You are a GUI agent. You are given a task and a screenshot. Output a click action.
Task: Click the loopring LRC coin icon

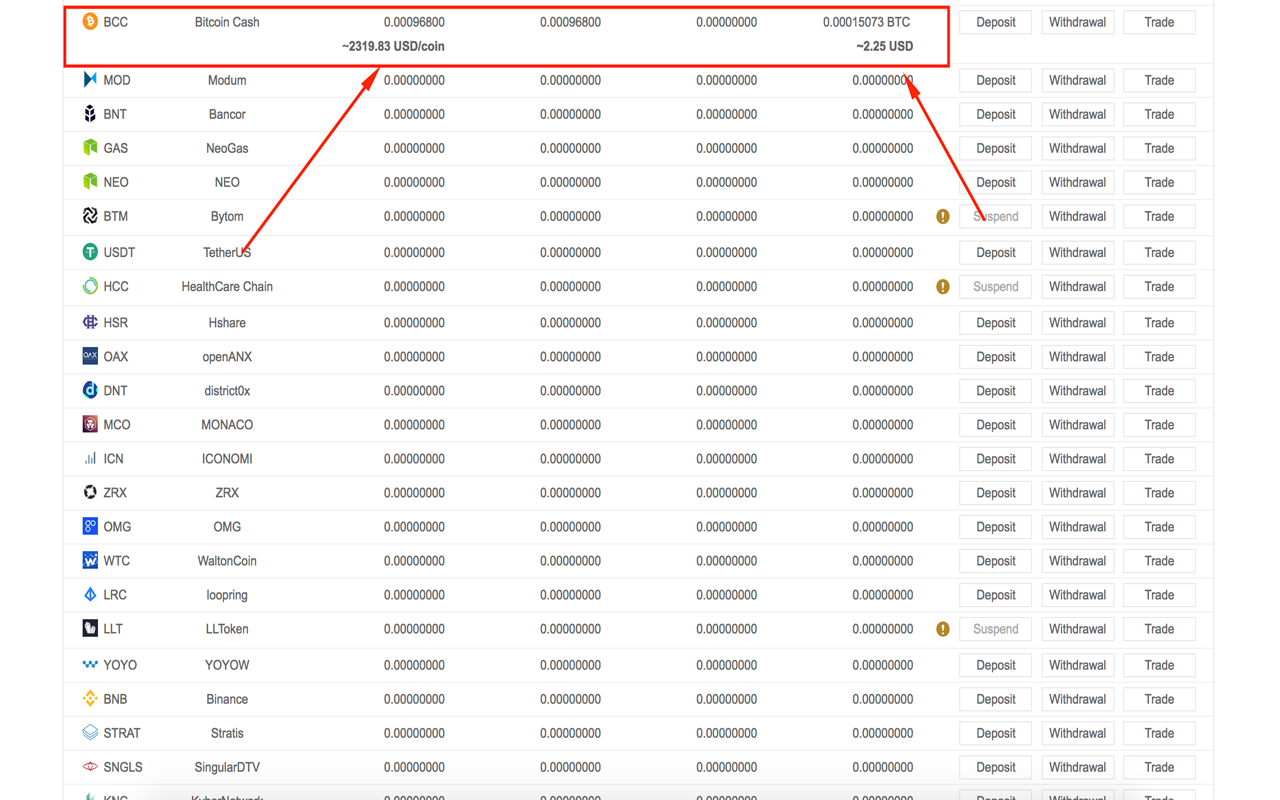90,594
